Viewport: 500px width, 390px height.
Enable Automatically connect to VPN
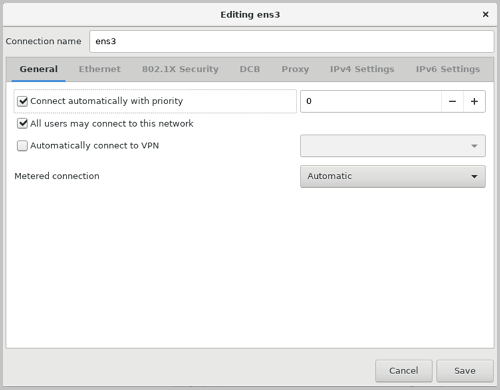[22, 146]
